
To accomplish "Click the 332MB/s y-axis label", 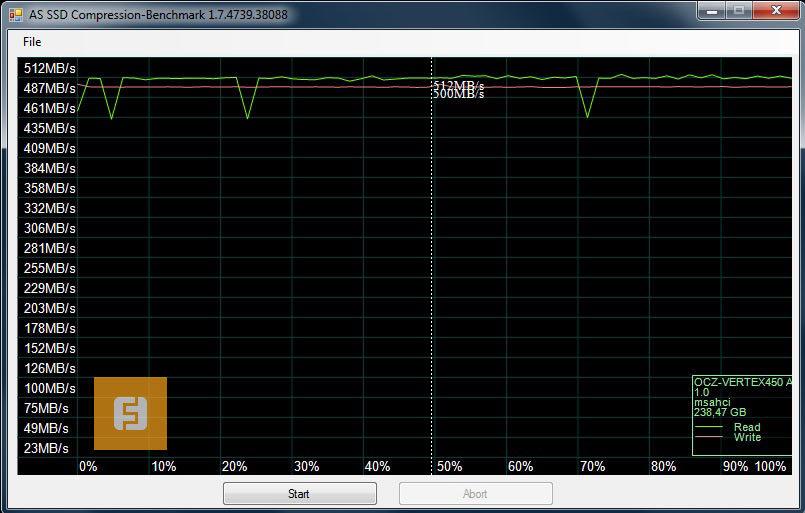I will pos(50,208).
